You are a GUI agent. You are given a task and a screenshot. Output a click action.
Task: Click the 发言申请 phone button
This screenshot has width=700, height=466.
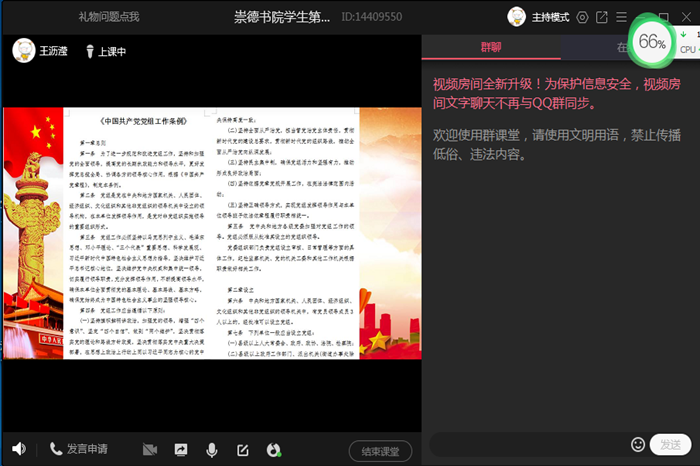point(78,449)
